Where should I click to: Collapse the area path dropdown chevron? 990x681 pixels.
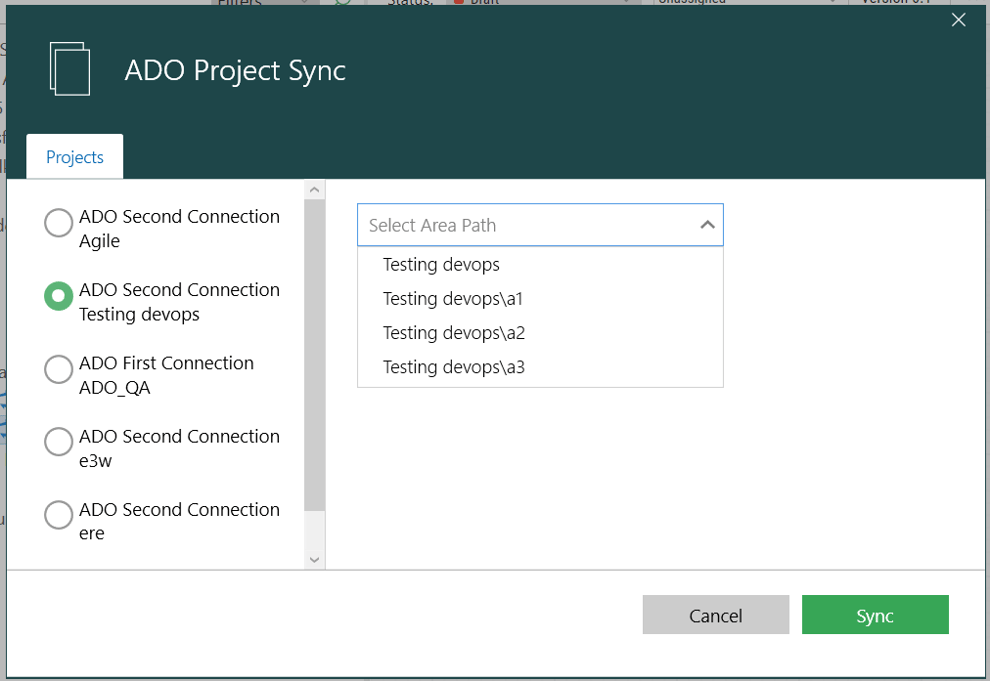705,223
